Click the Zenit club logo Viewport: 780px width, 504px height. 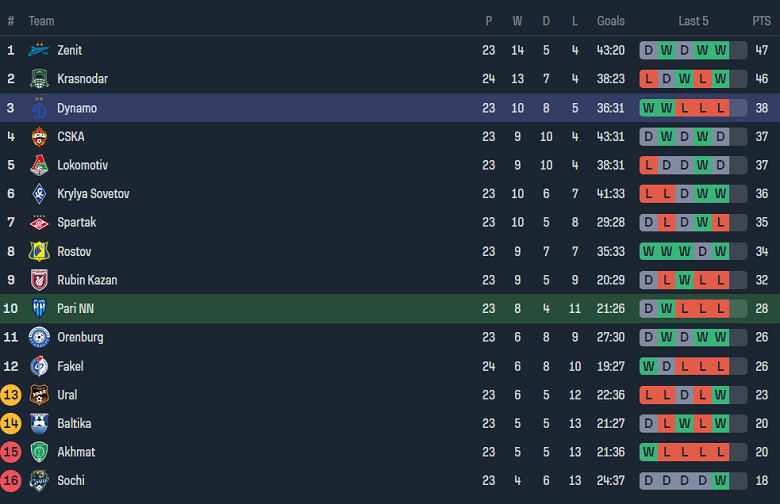click(39, 50)
